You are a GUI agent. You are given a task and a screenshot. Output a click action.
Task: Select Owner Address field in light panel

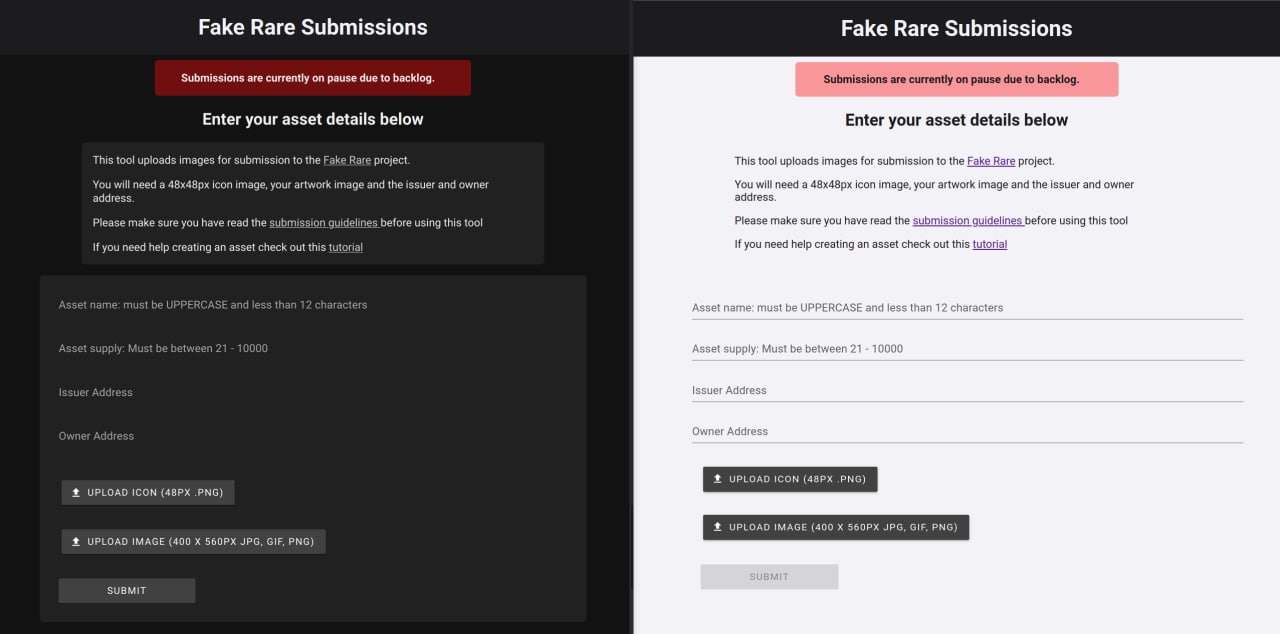[x=967, y=431]
